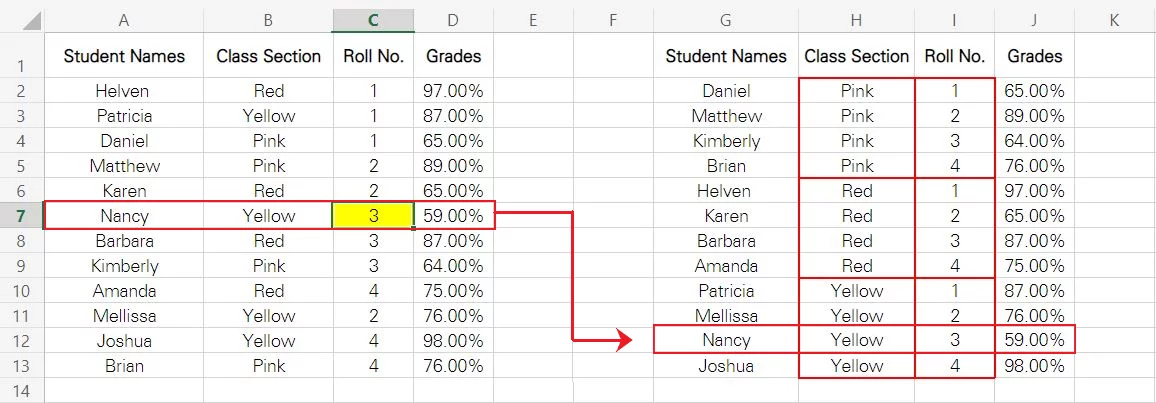The width and height of the screenshot is (1156, 403).
Task: Click the column K header
Action: (1113, 20)
